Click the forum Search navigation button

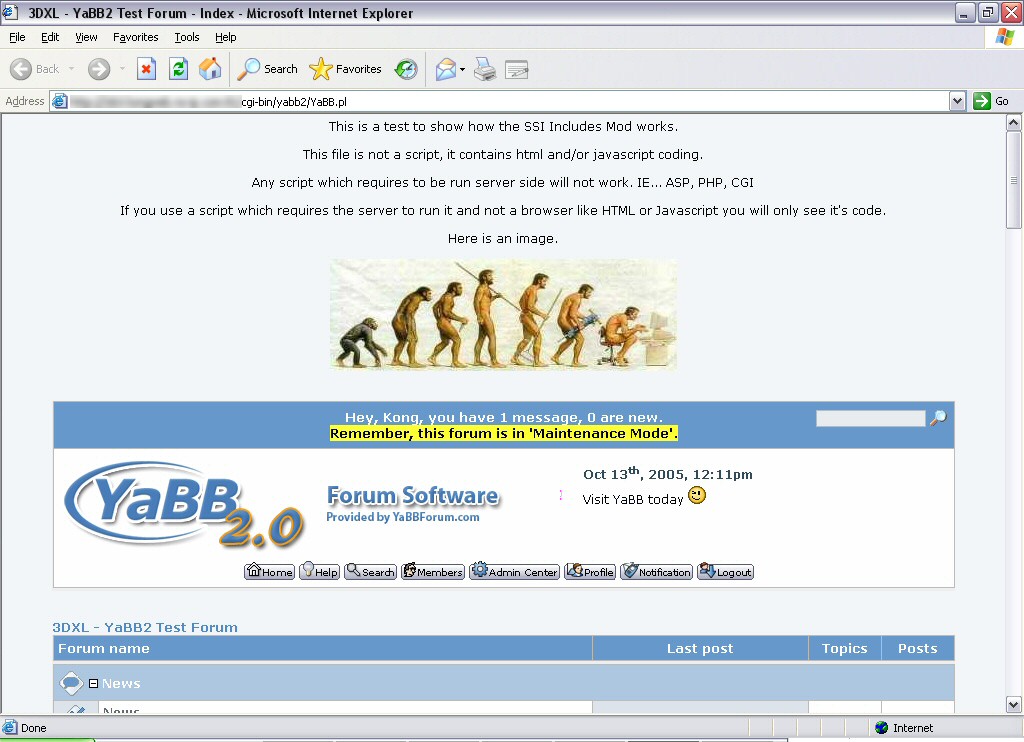pyautogui.click(x=370, y=572)
